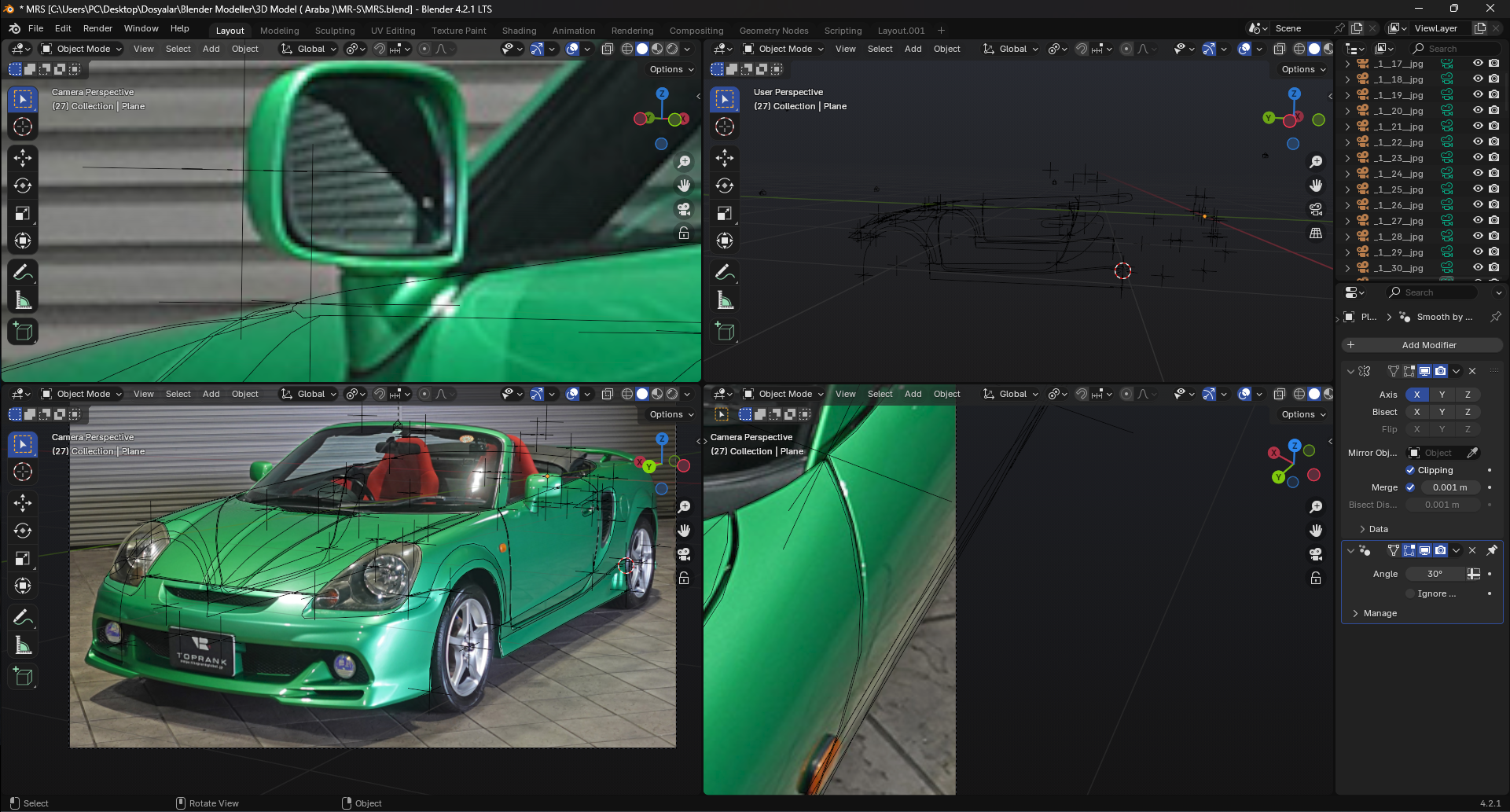This screenshot has width=1510, height=812.
Task: Hide the _1__20_jpg object with eye icon
Action: [x=1478, y=111]
